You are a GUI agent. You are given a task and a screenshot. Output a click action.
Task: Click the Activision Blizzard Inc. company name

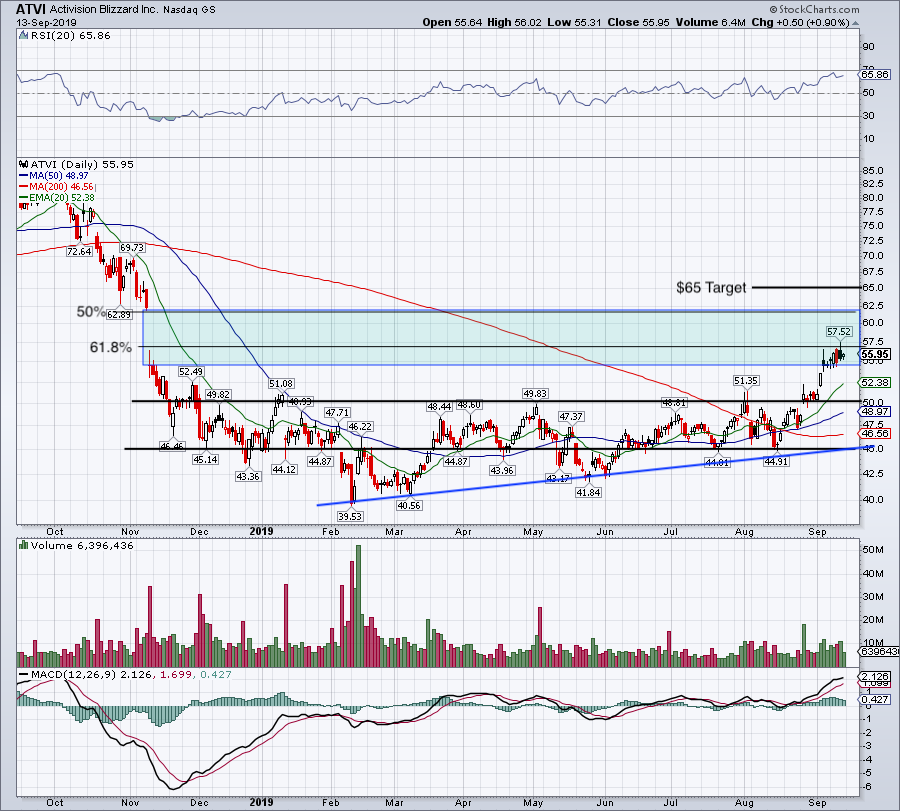[103, 9]
